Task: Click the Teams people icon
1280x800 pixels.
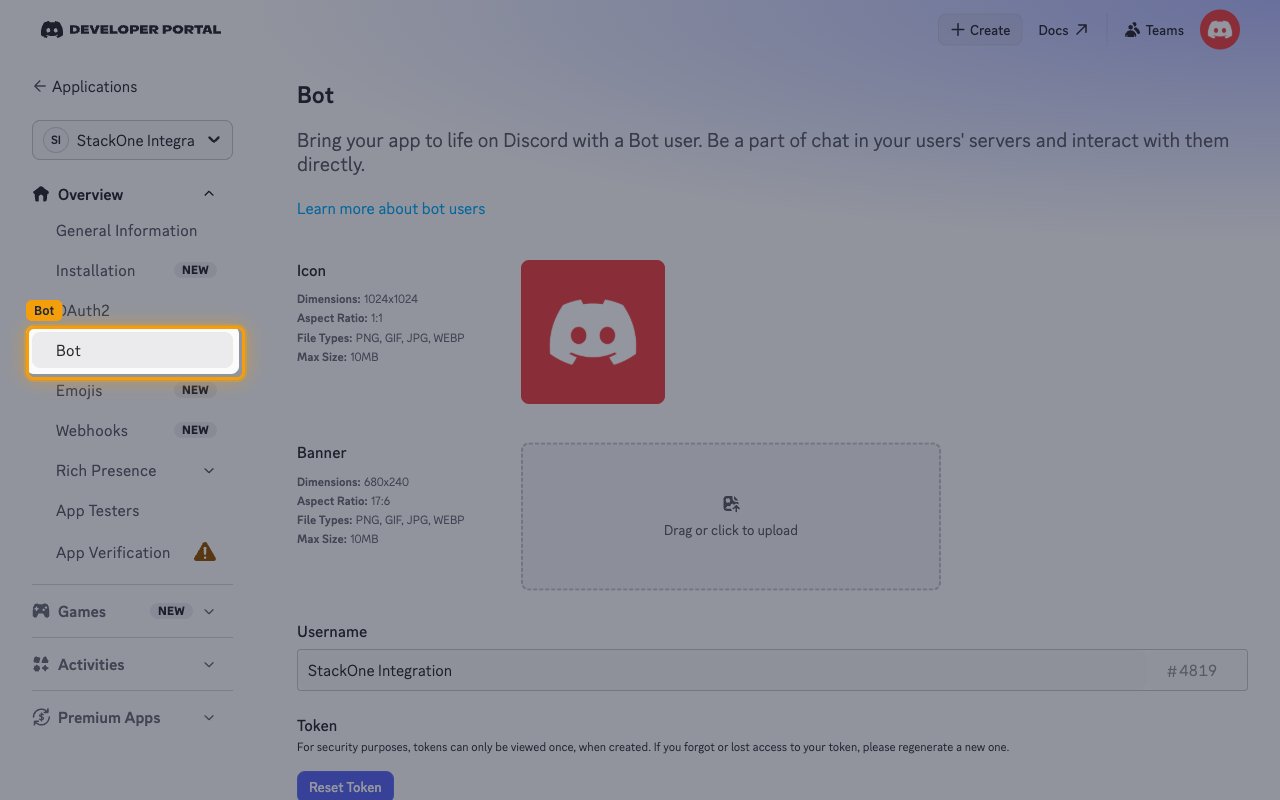Action: coord(1132,30)
